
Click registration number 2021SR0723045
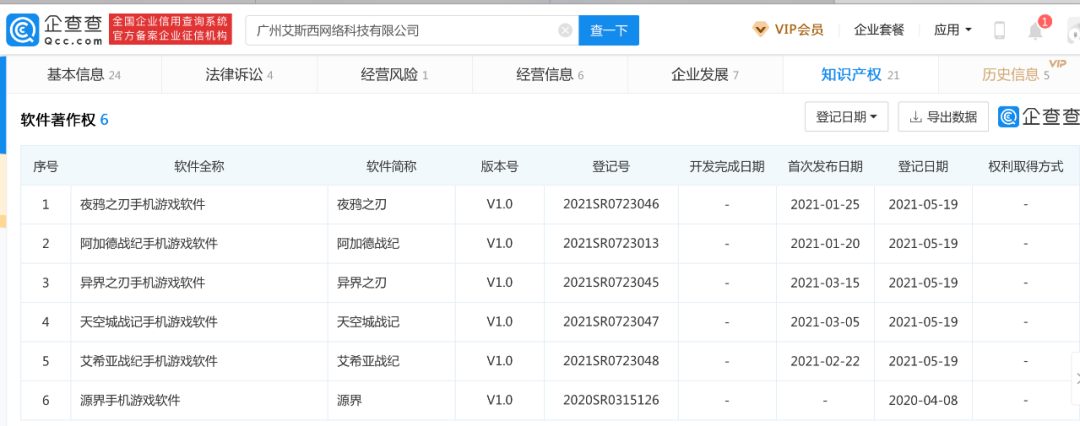pyautogui.click(x=611, y=283)
